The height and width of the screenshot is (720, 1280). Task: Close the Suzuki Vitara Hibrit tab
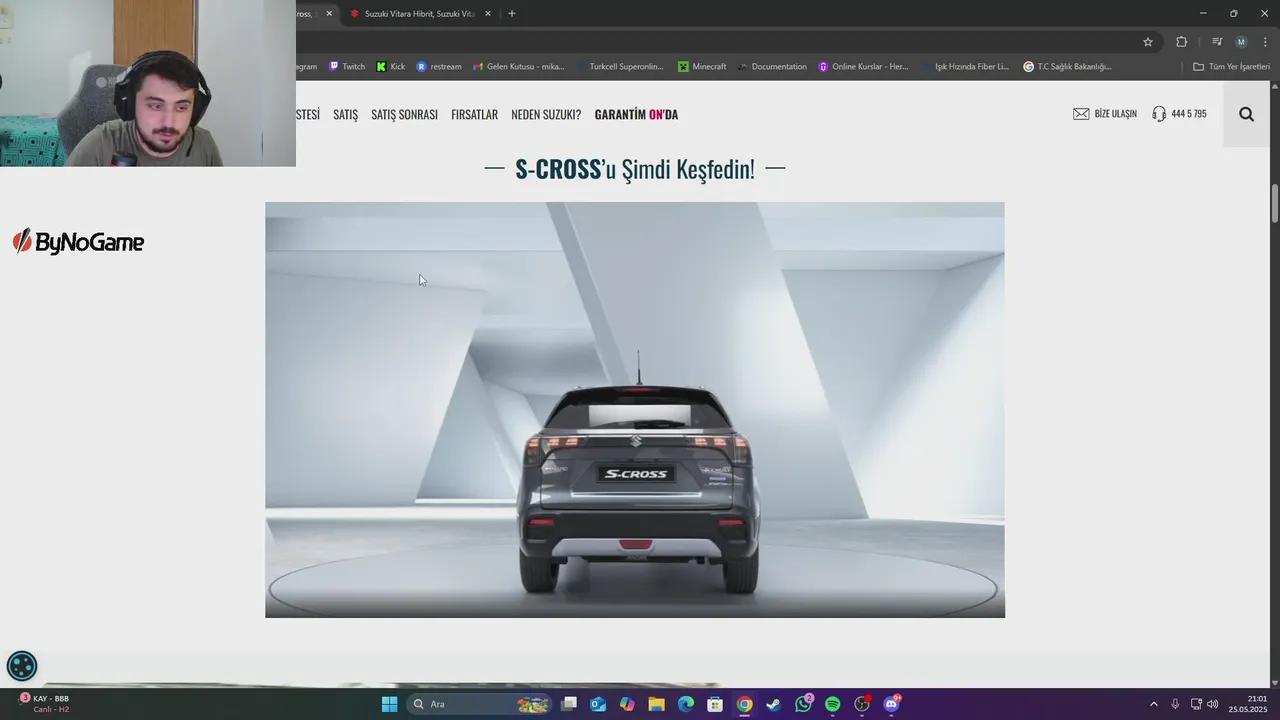[488, 14]
